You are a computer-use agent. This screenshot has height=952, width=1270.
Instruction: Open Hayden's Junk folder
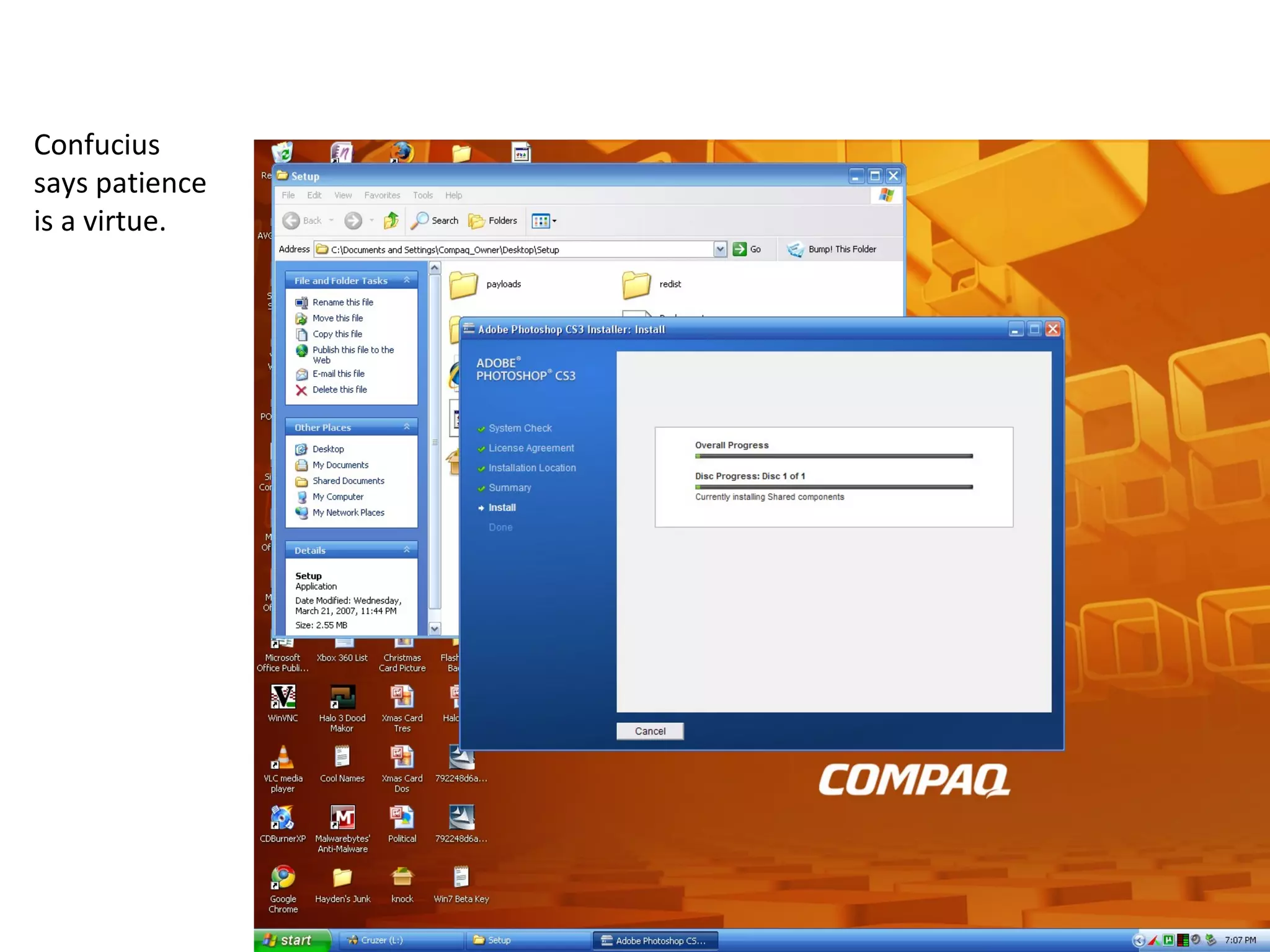[x=342, y=884]
